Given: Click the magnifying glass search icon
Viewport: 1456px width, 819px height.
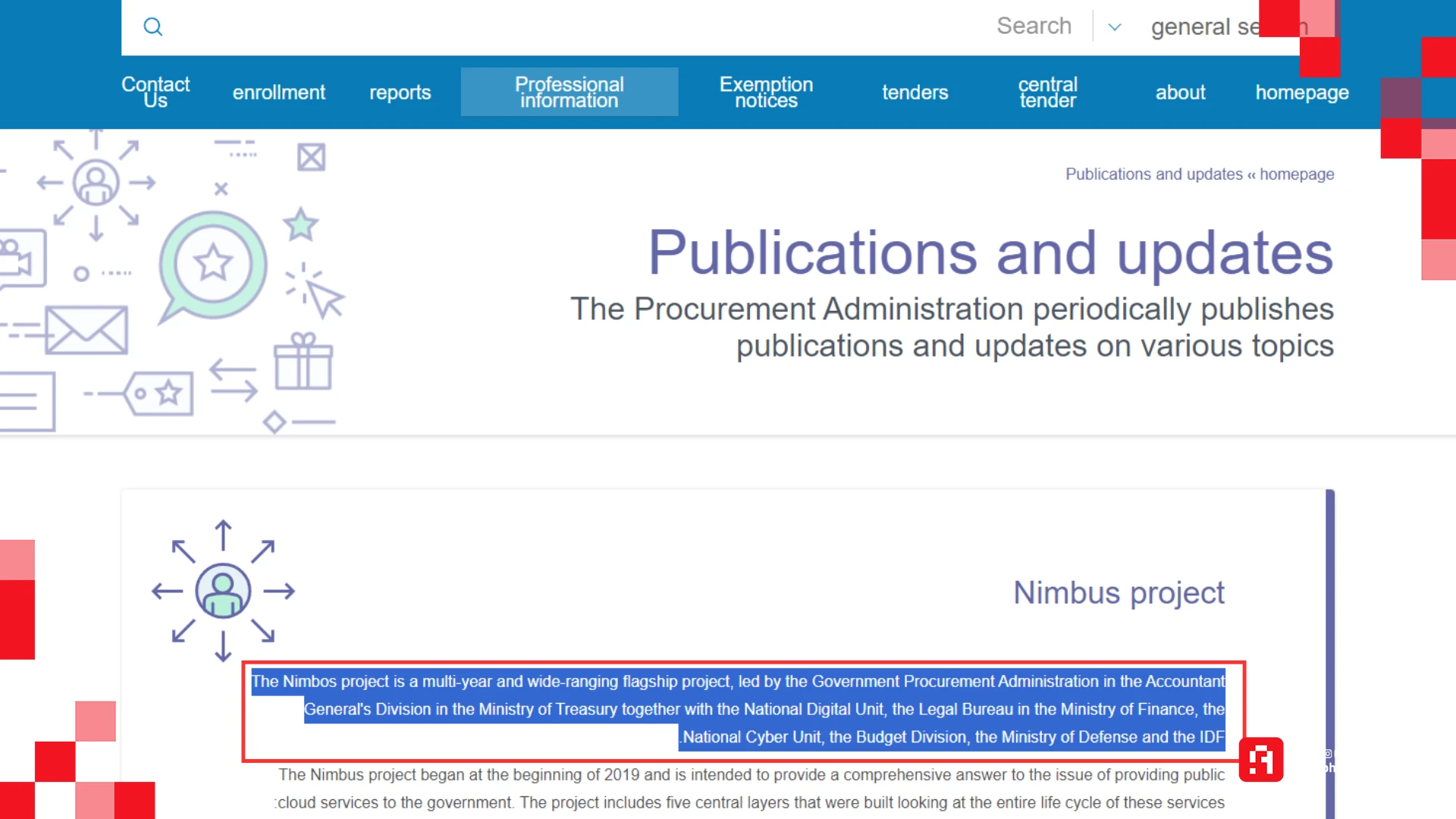Looking at the screenshot, I should [153, 27].
